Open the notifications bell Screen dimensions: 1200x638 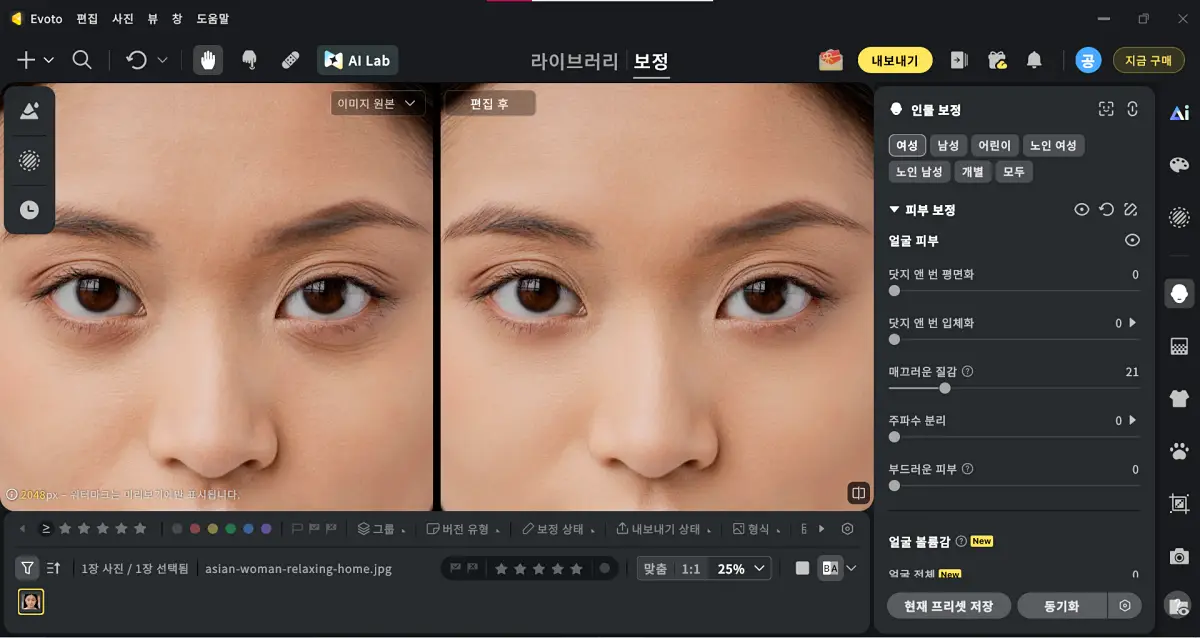click(1034, 60)
